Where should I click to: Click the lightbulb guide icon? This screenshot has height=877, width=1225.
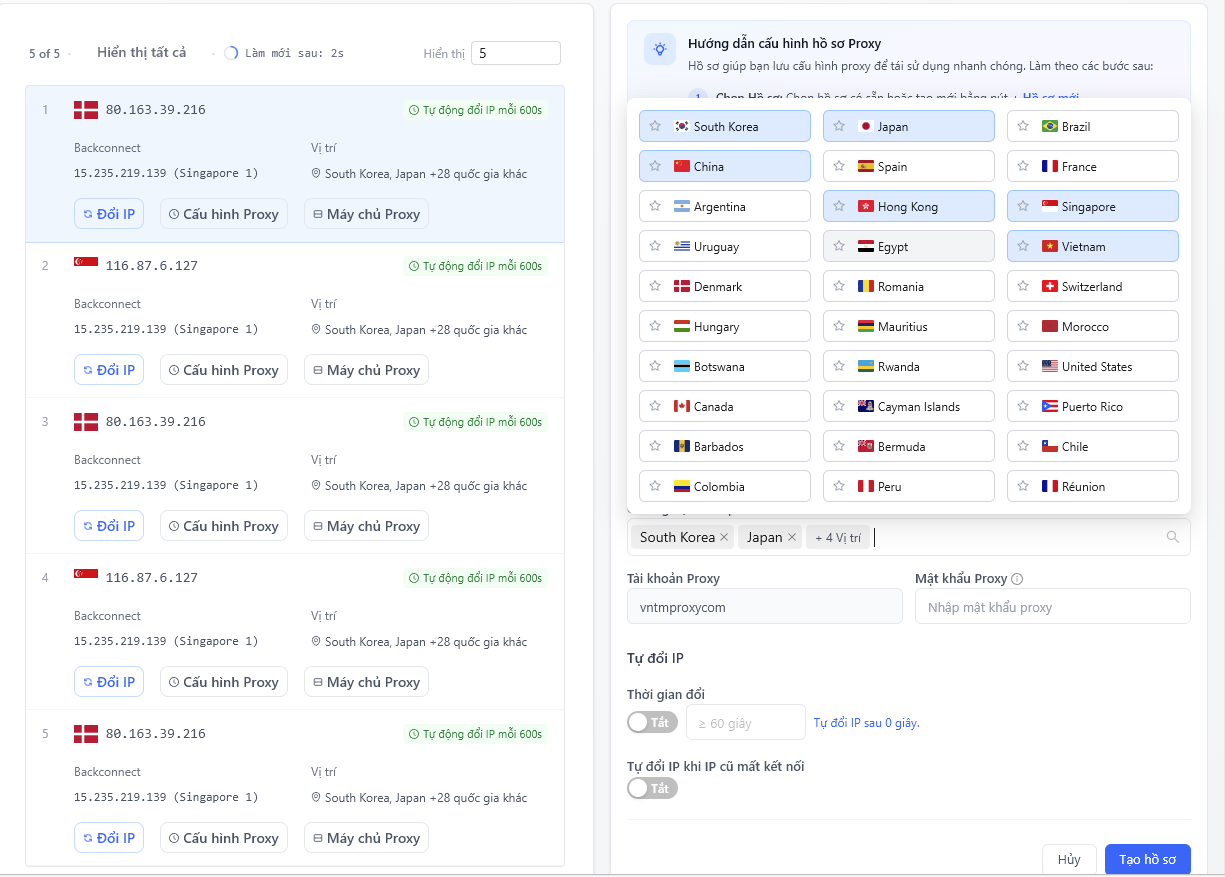660,49
